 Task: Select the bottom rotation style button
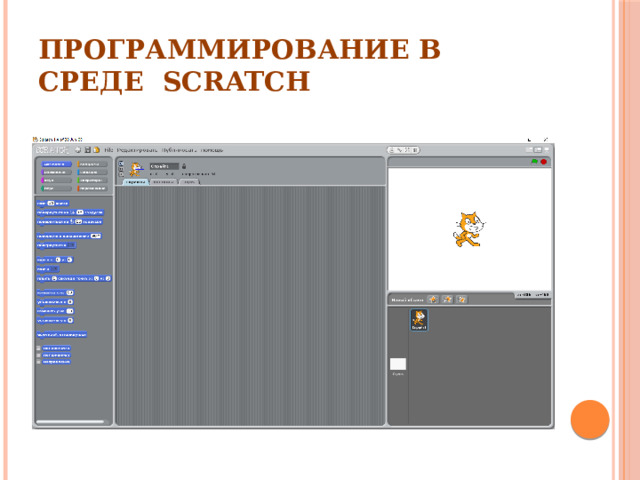coord(121,175)
